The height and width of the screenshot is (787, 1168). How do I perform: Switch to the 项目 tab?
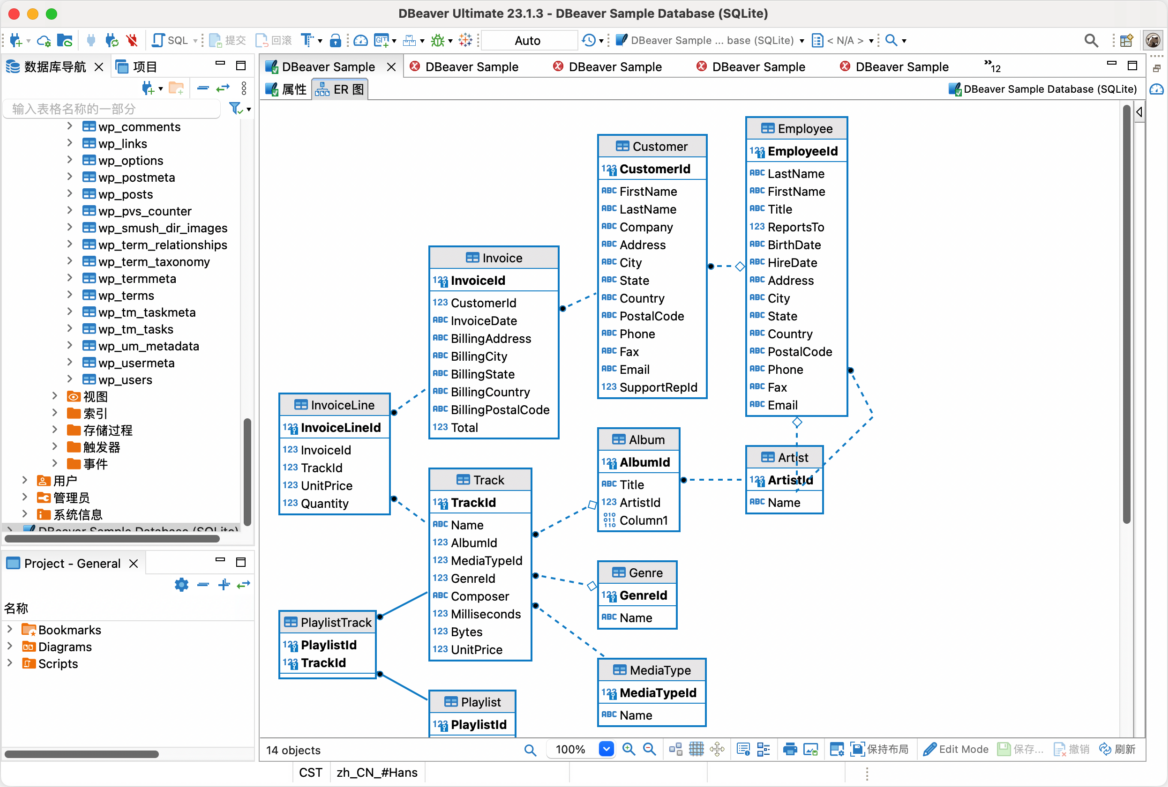click(x=137, y=67)
